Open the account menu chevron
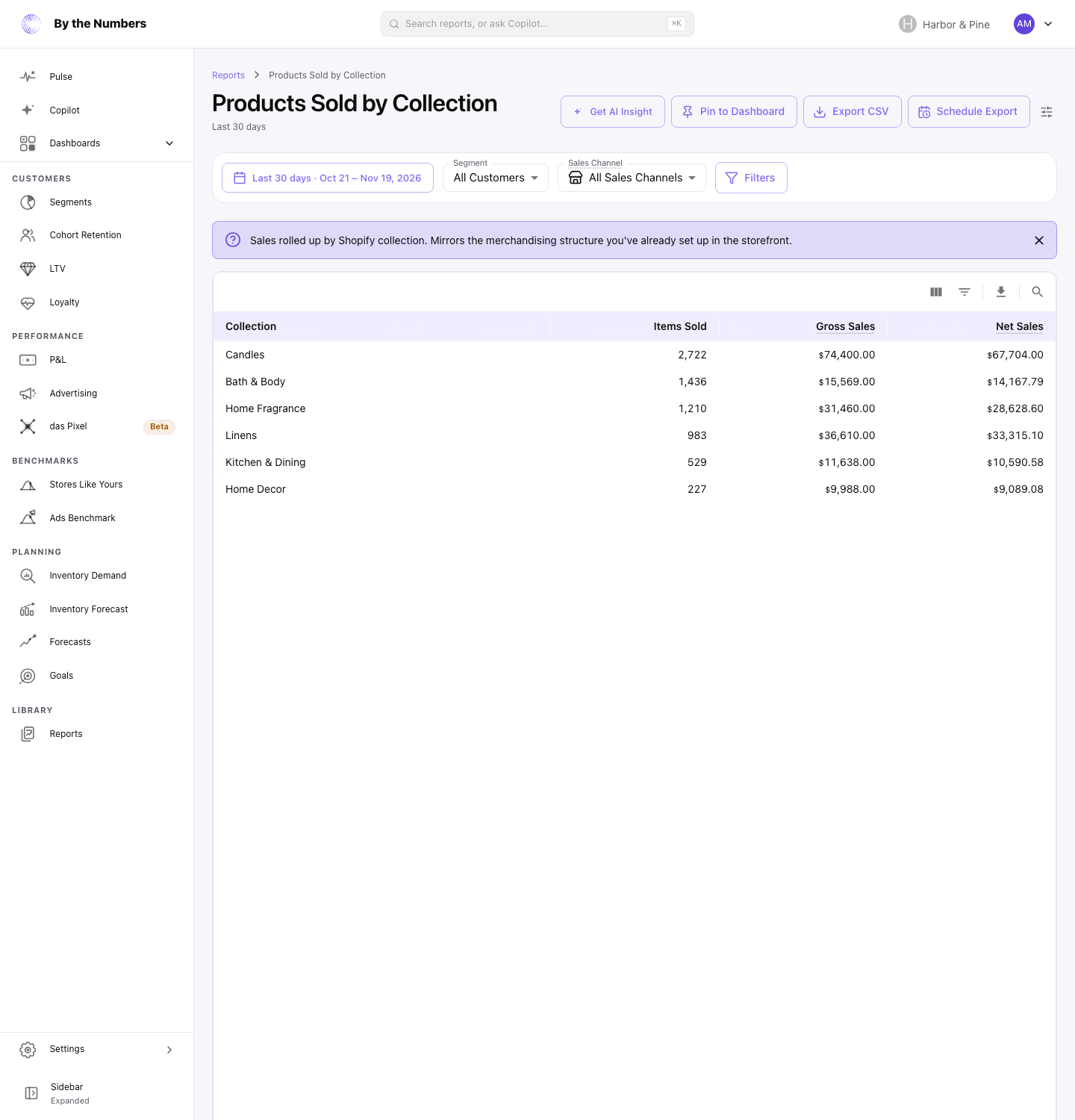Screen dimensions: 1075x1120 [1048, 24]
